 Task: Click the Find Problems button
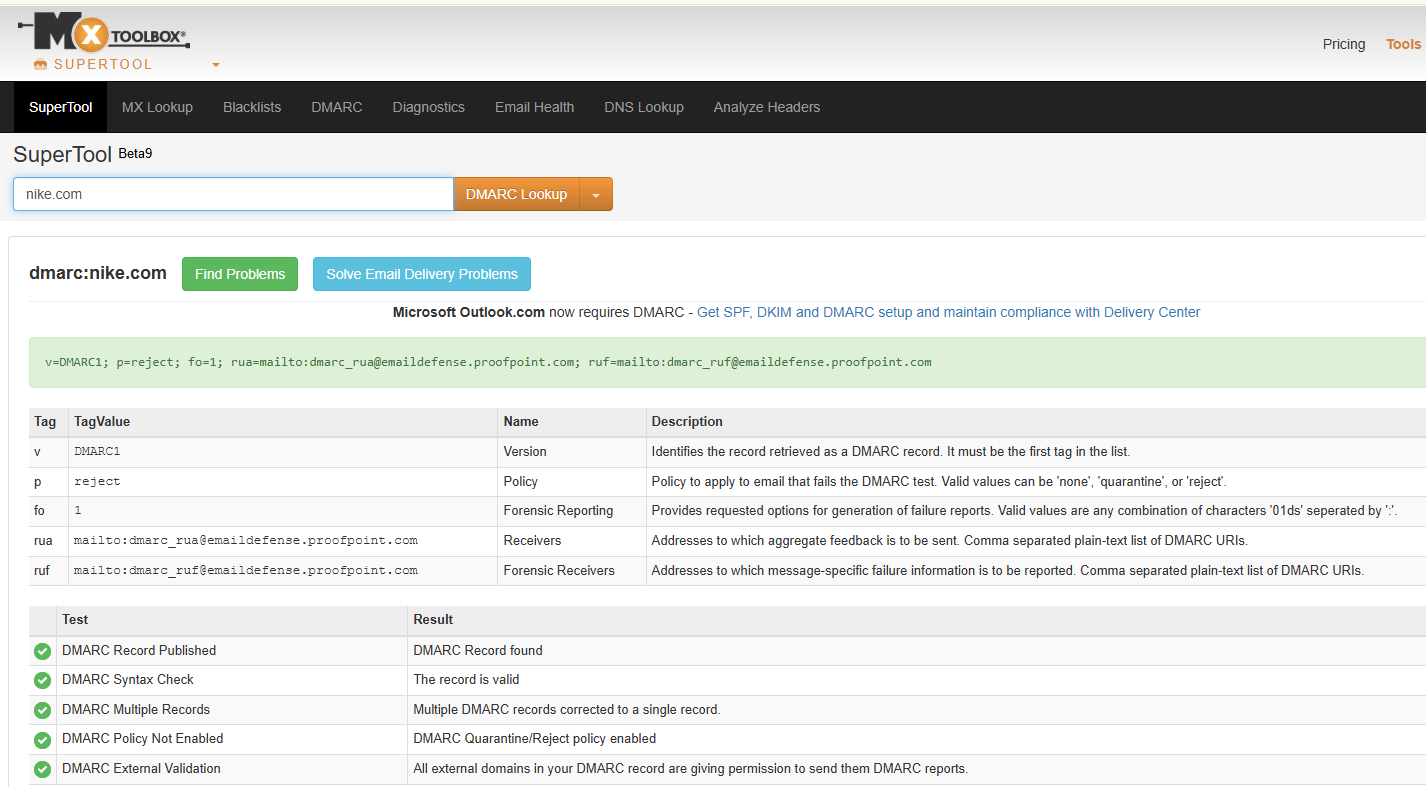click(240, 274)
